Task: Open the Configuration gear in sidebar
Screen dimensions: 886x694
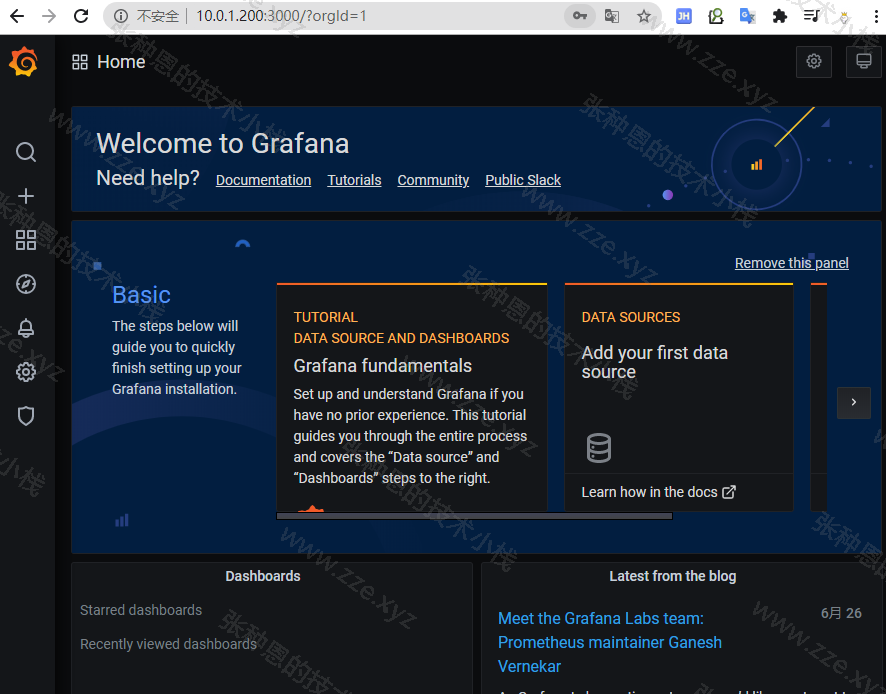Action: click(25, 372)
